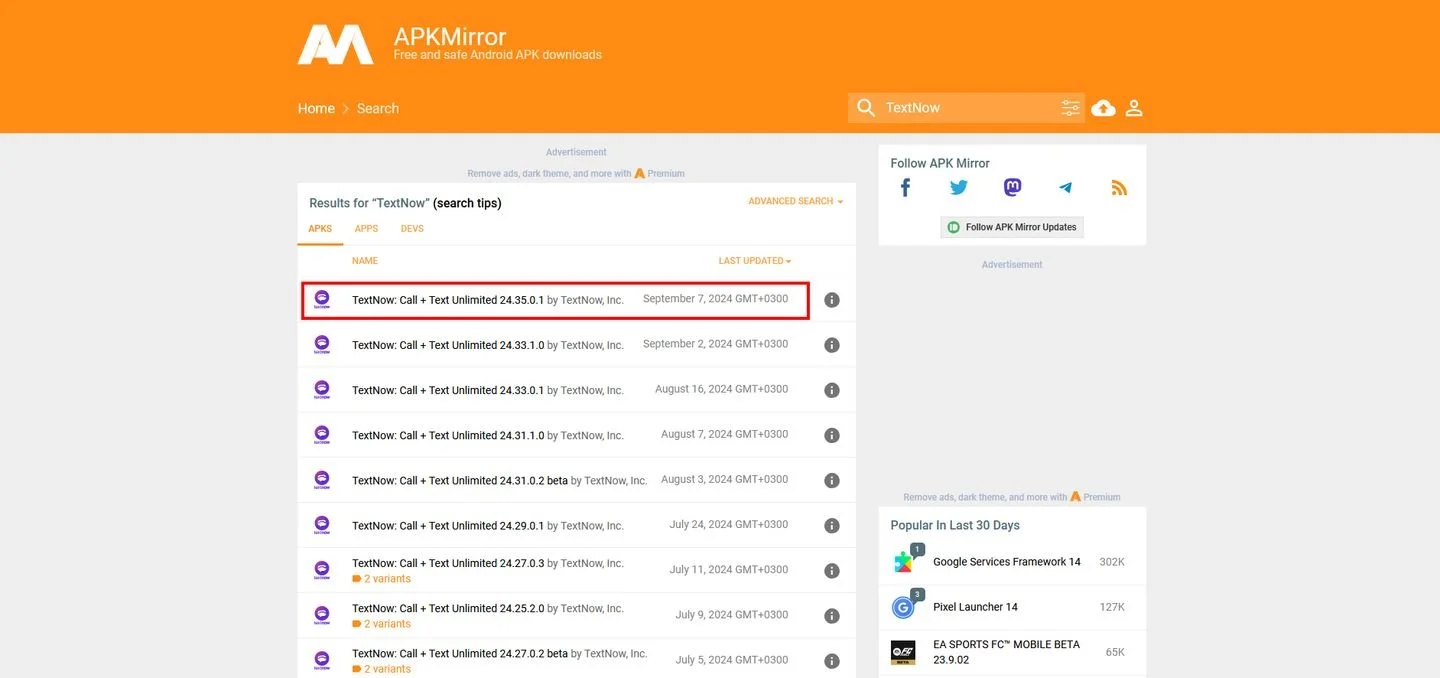Show info for TextNow 24.31.1.0
The image size is (1440, 678).
click(831, 435)
